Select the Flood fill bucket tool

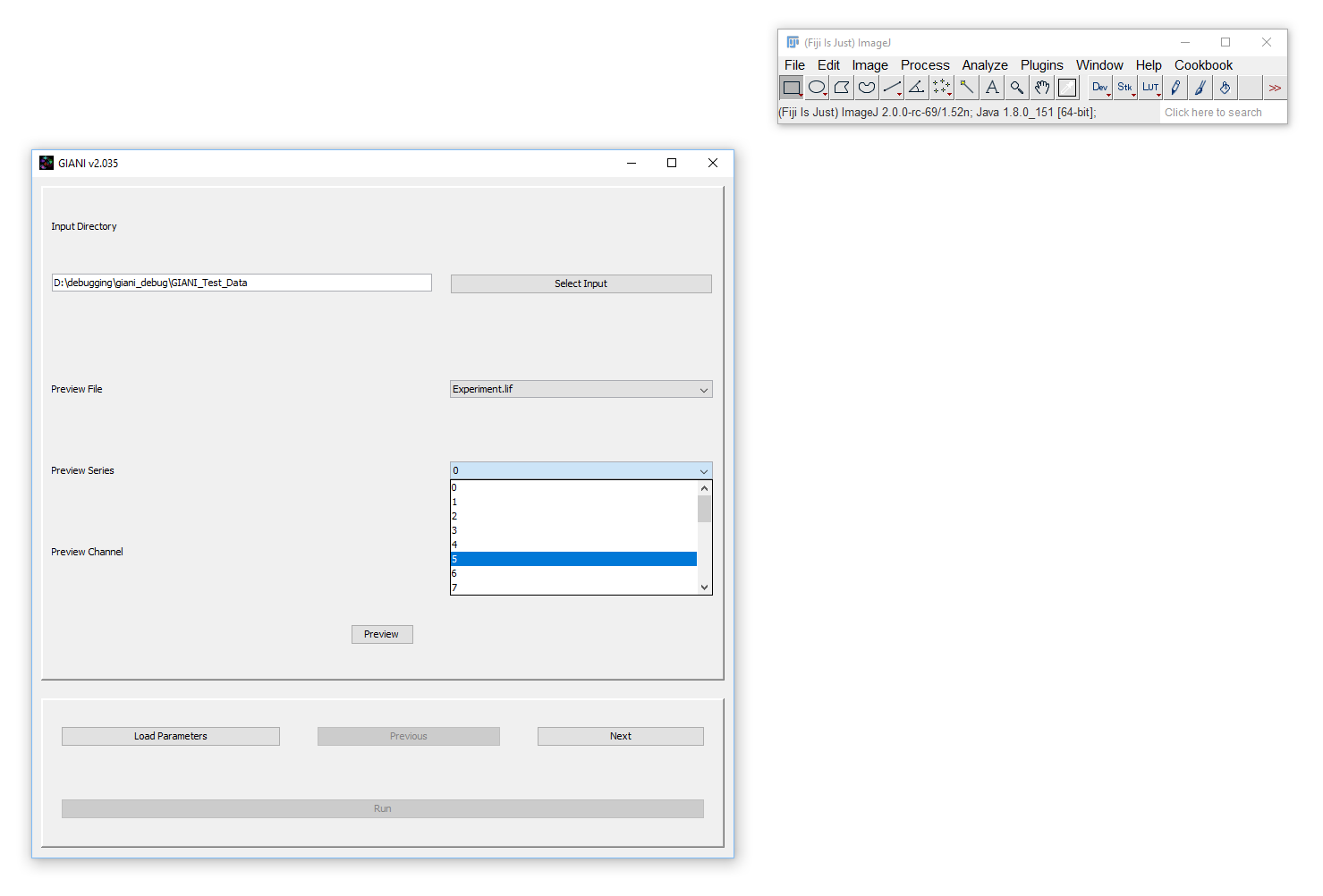pos(1225,88)
